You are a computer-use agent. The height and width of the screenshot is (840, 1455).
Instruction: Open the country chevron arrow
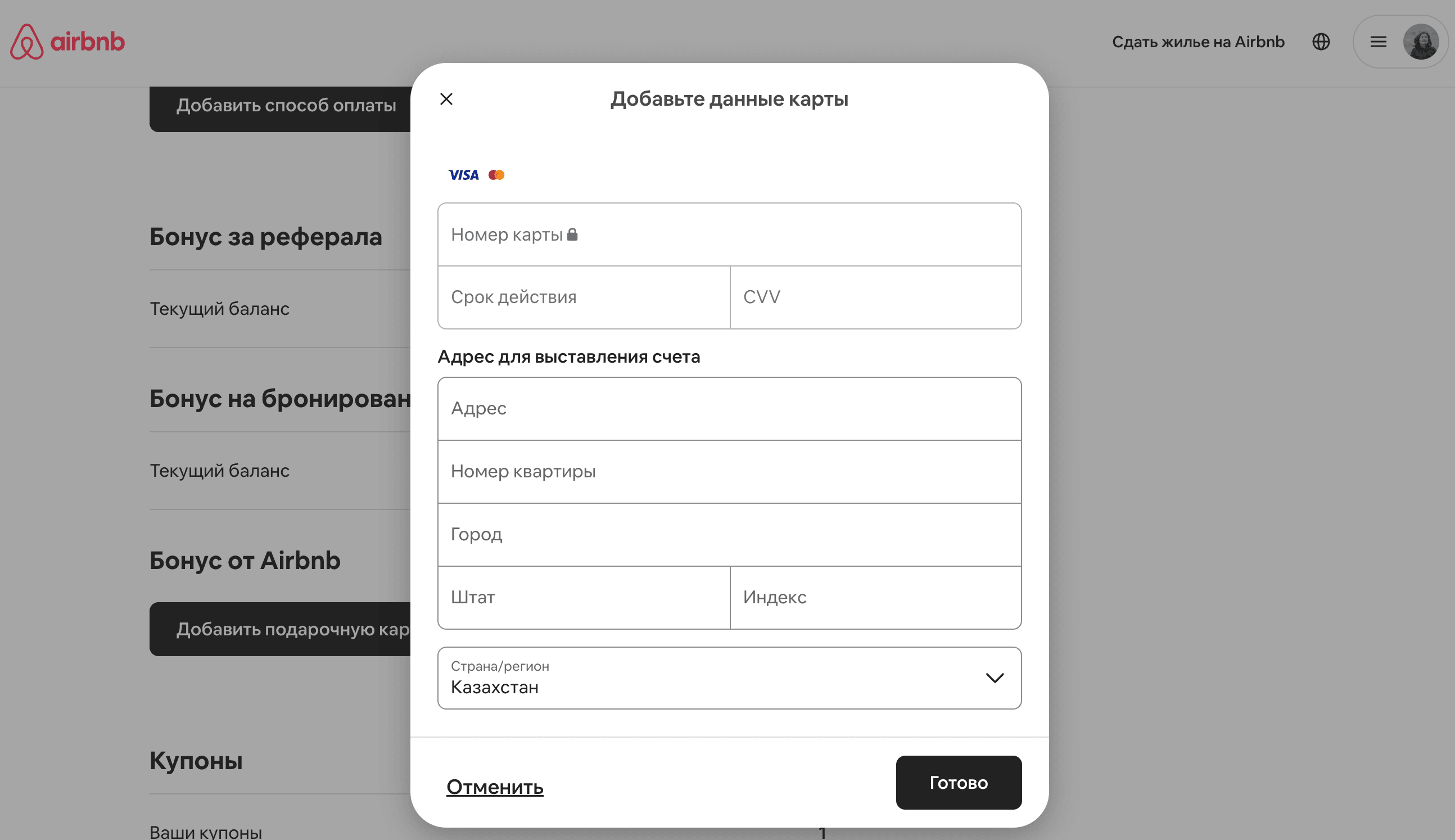(x=994, y=678)
